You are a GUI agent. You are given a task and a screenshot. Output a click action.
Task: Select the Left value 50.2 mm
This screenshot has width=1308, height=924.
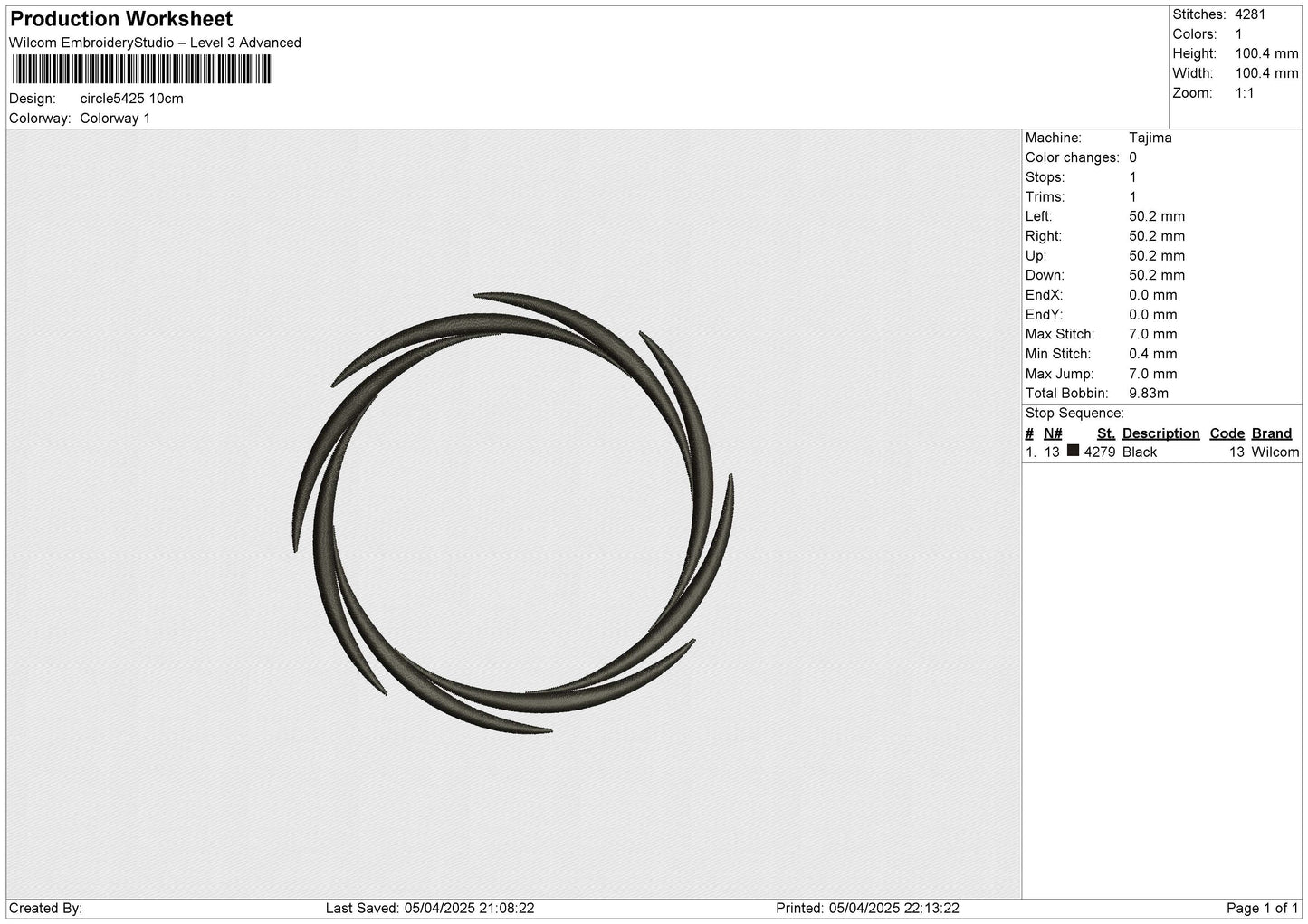point(1157,216)
